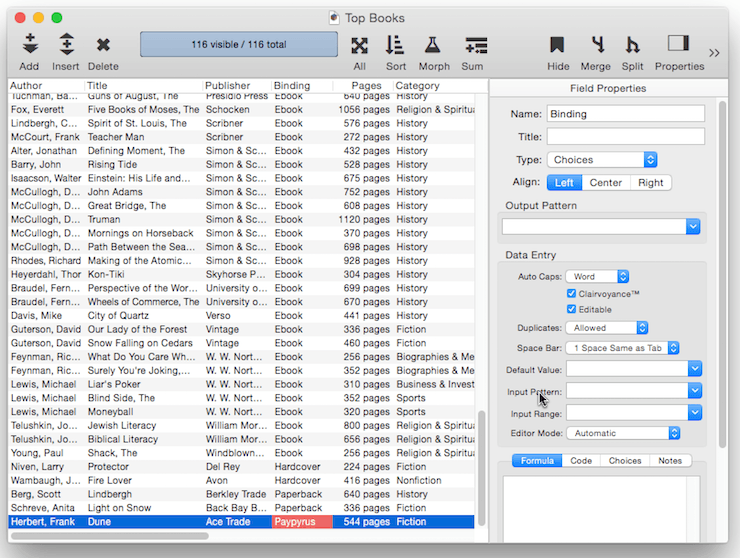Click the Business & Invest category cell
The height and width of the screenshot is (558, 740).
click(x=435, y=384)
